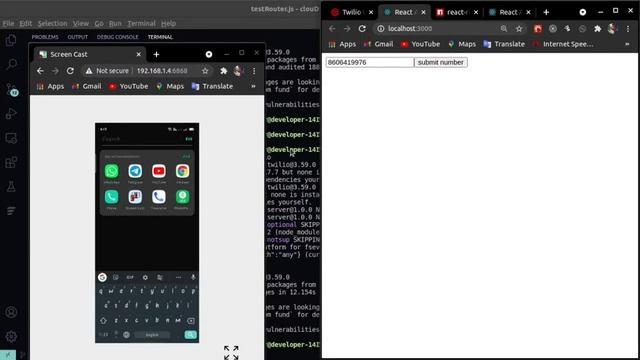640x360 pixels.
Task: Tap Google G icon on phone keyboard
Action: (x=102, y=277)
